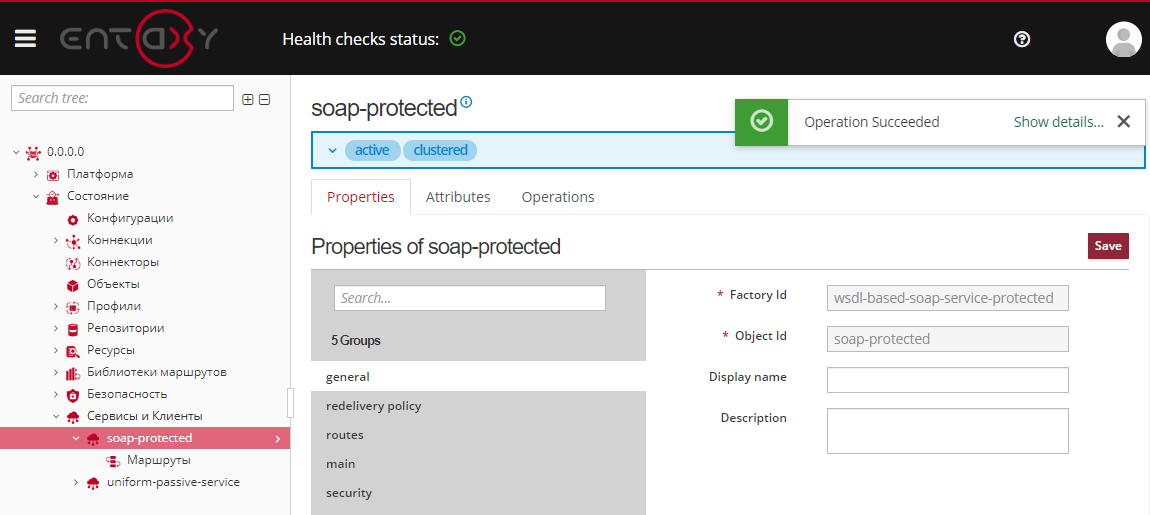This screenshot has width=1150, height=515.
Task: Focus the property groups Search field
Action: coord(470,298)
